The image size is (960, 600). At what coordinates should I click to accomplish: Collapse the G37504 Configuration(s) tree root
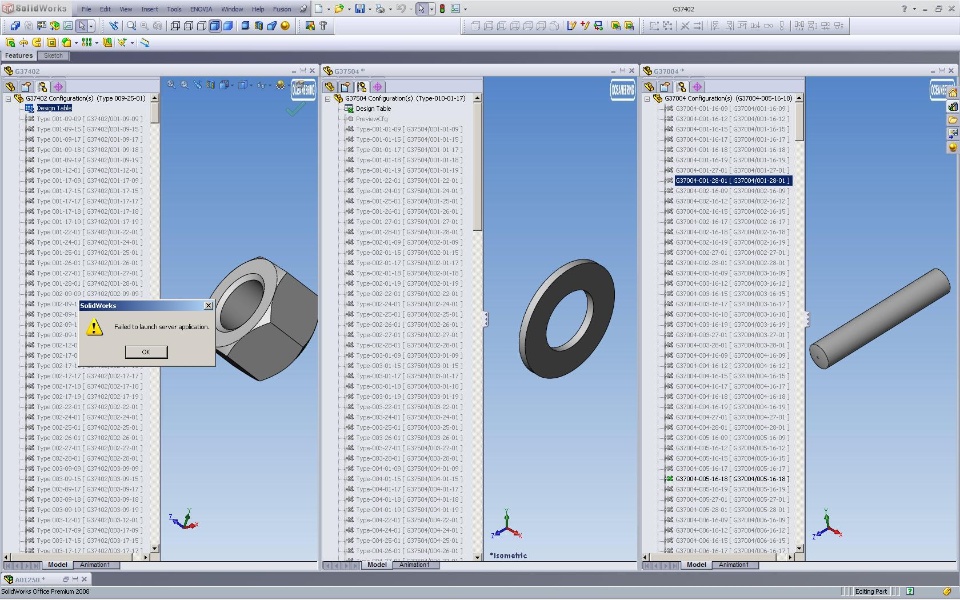coord(328,99)
